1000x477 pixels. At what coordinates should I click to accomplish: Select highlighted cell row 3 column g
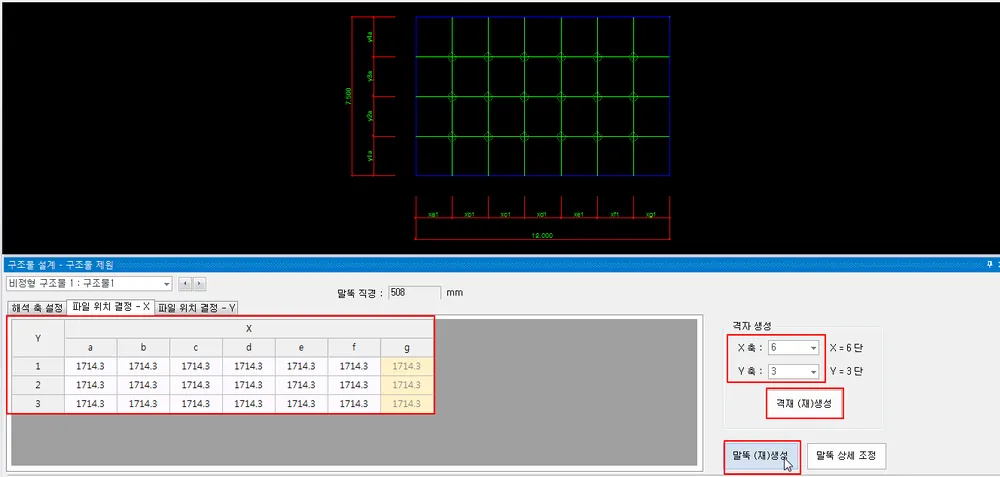pyautogui.click(x=407, y=404)
